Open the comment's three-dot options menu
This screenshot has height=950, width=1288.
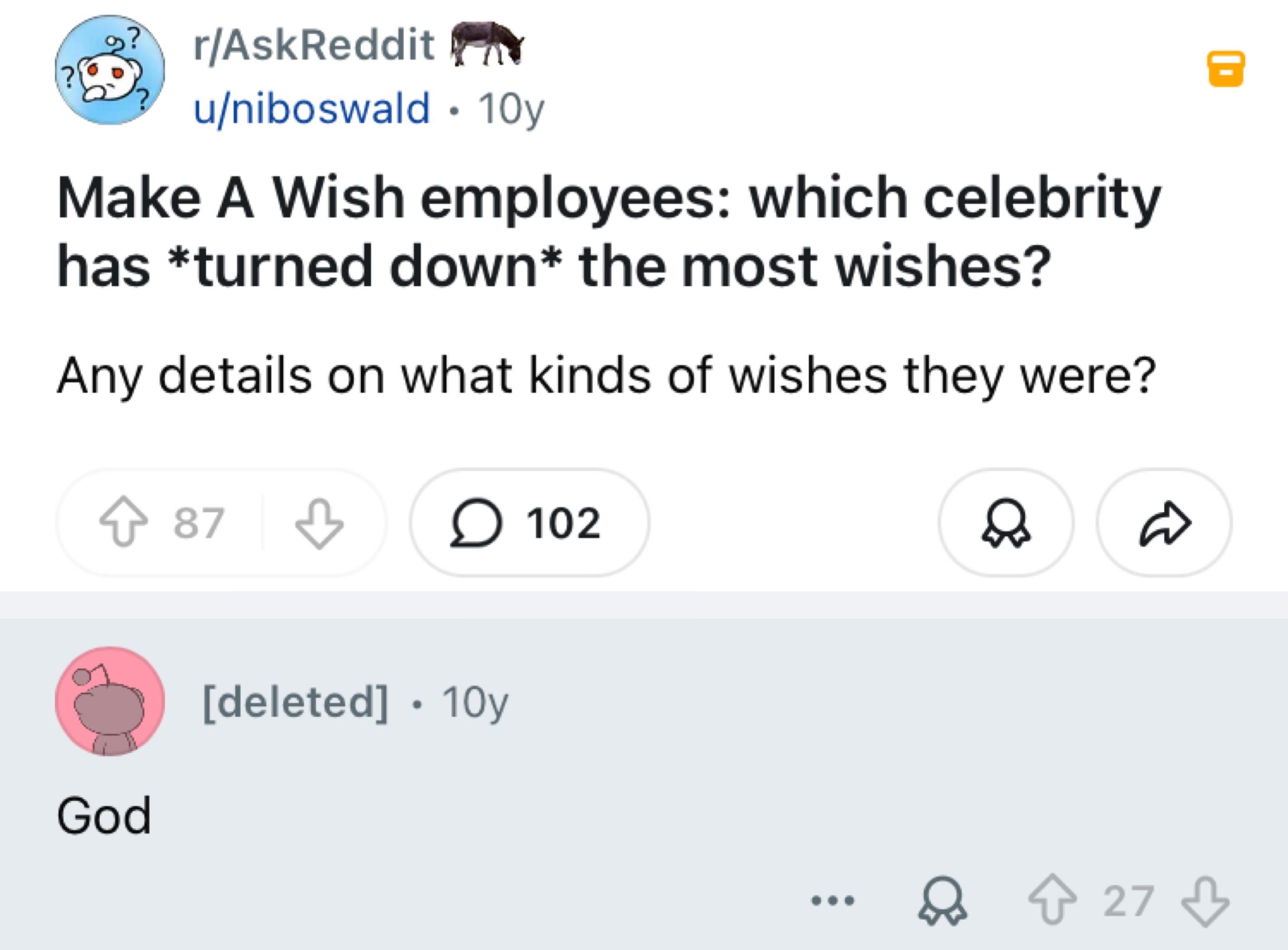[x=833, y=900]
